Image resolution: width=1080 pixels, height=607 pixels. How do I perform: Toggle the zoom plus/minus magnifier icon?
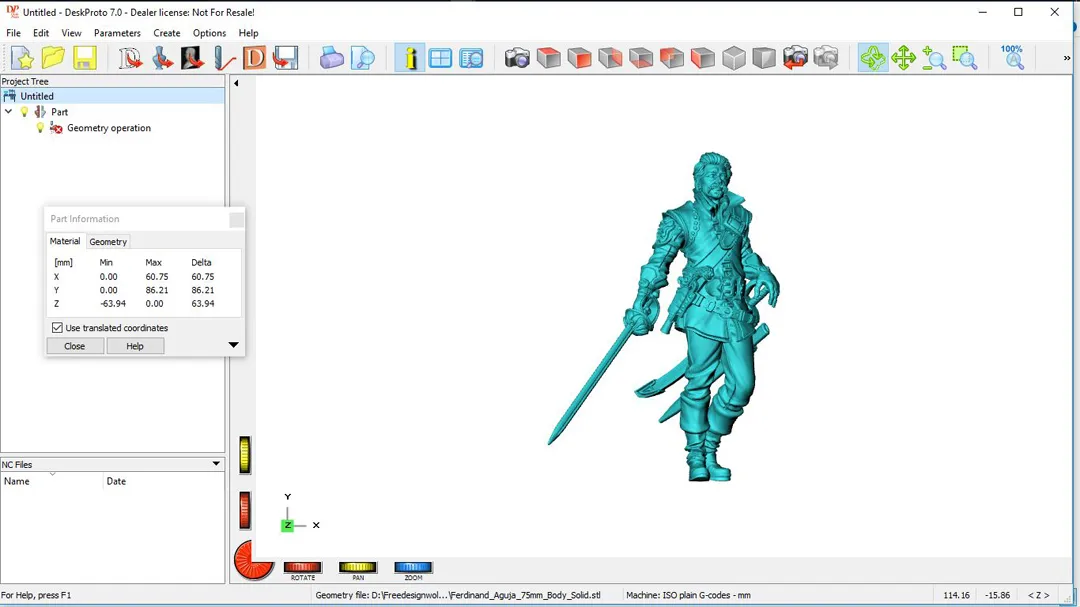934,58
